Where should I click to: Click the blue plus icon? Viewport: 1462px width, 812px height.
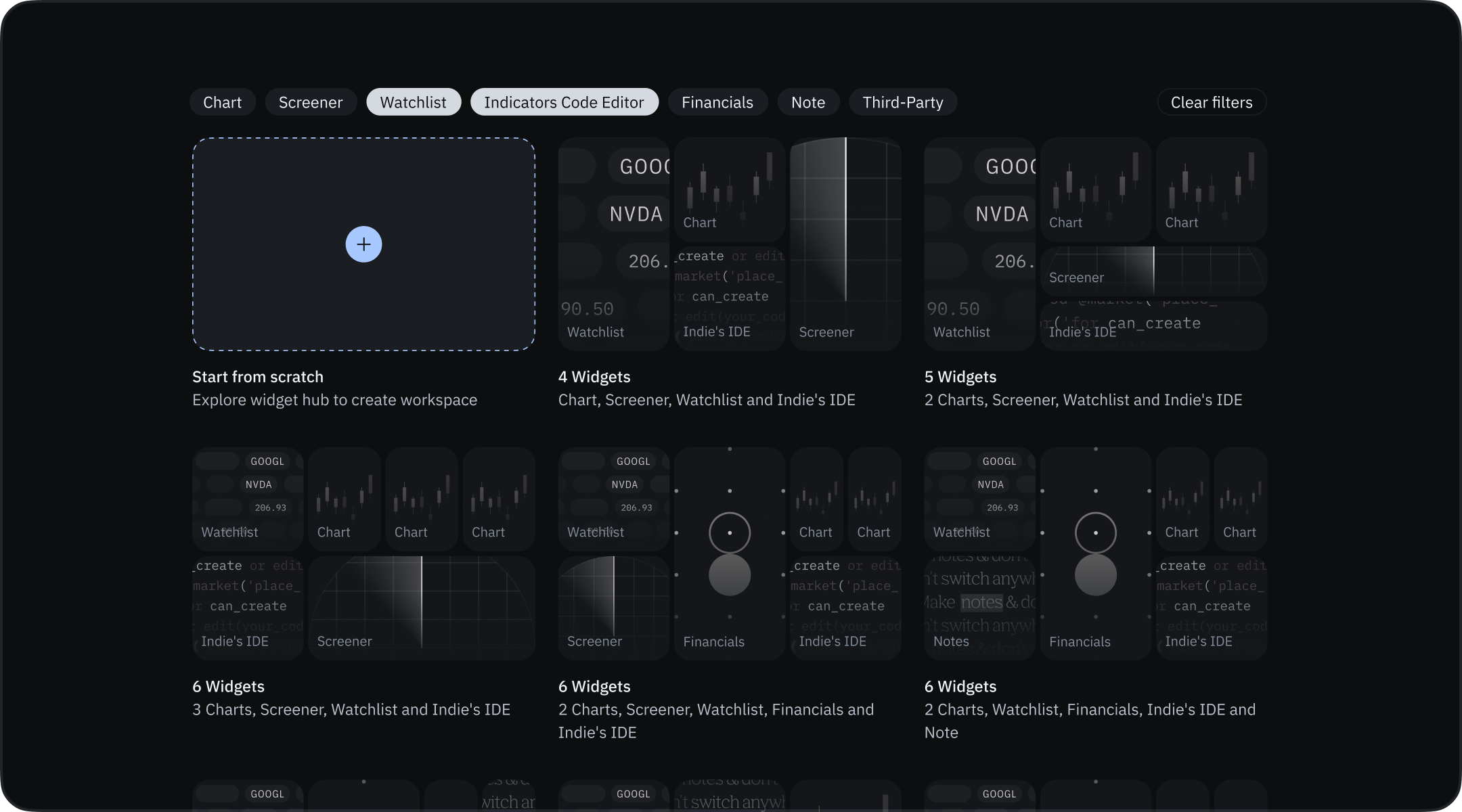tap(363, 244)
